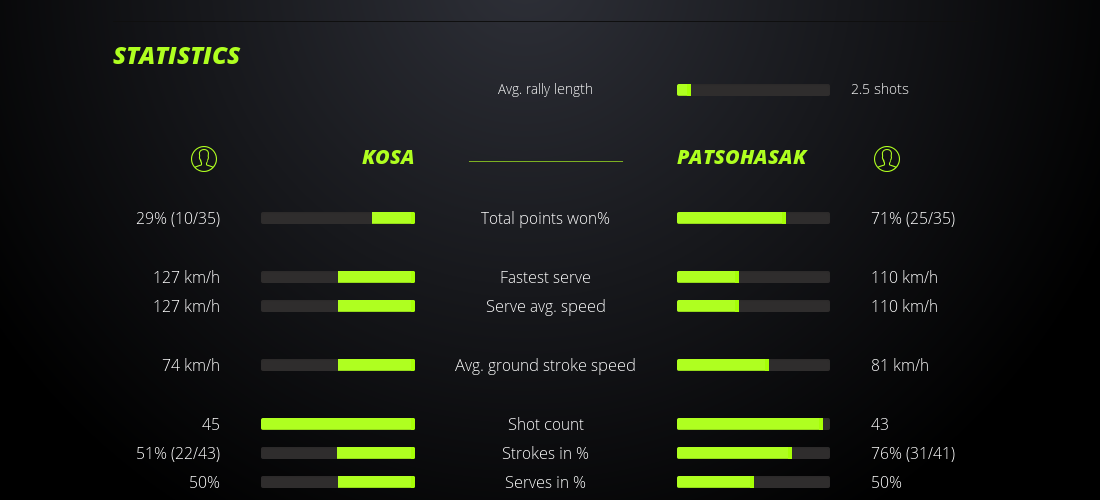Click the Shot count label

pos(545,424)
